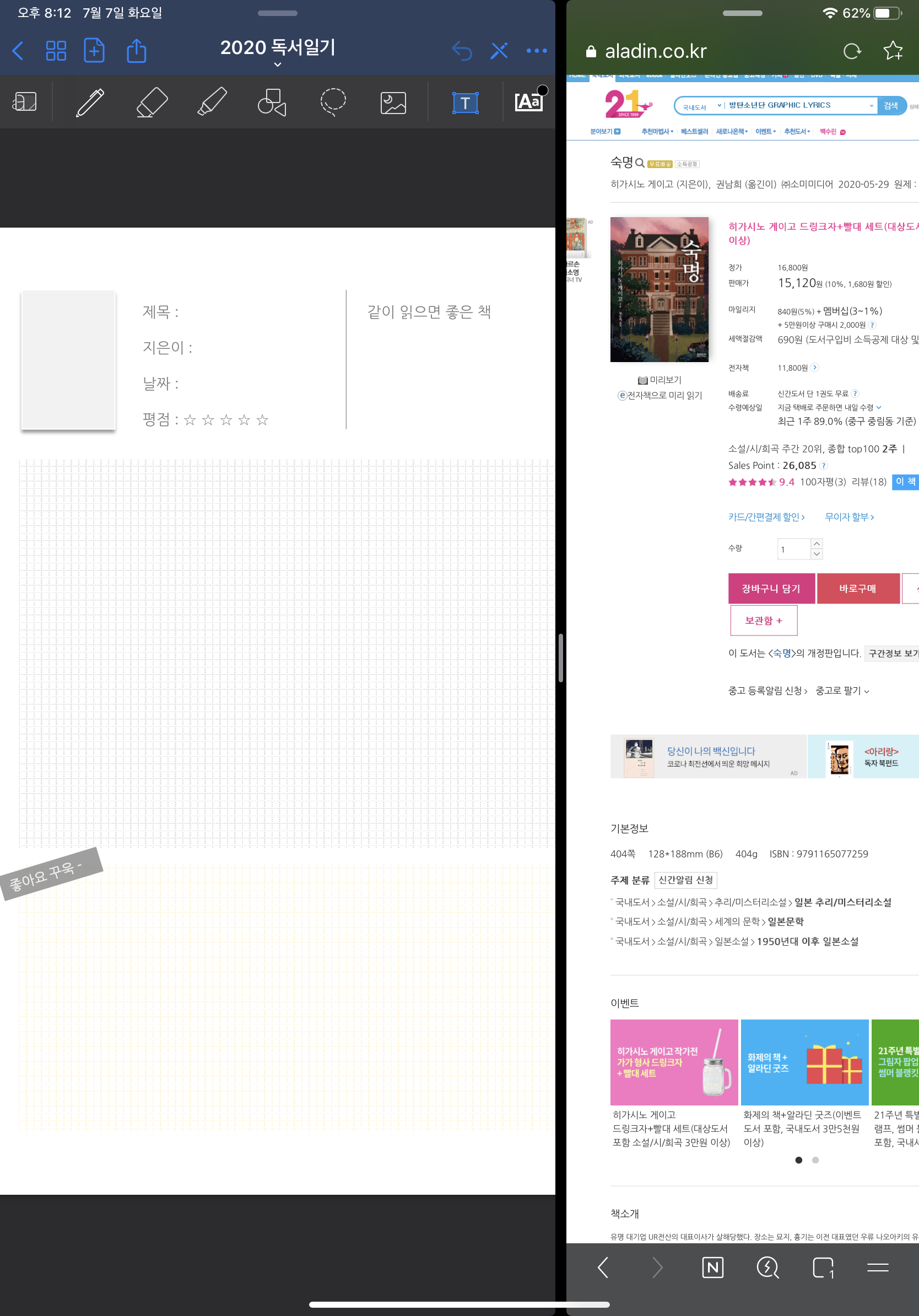This screenshot has height=1316, width=919.
Task: Click the 신간알림 신청 button
Action: (686, 881)
